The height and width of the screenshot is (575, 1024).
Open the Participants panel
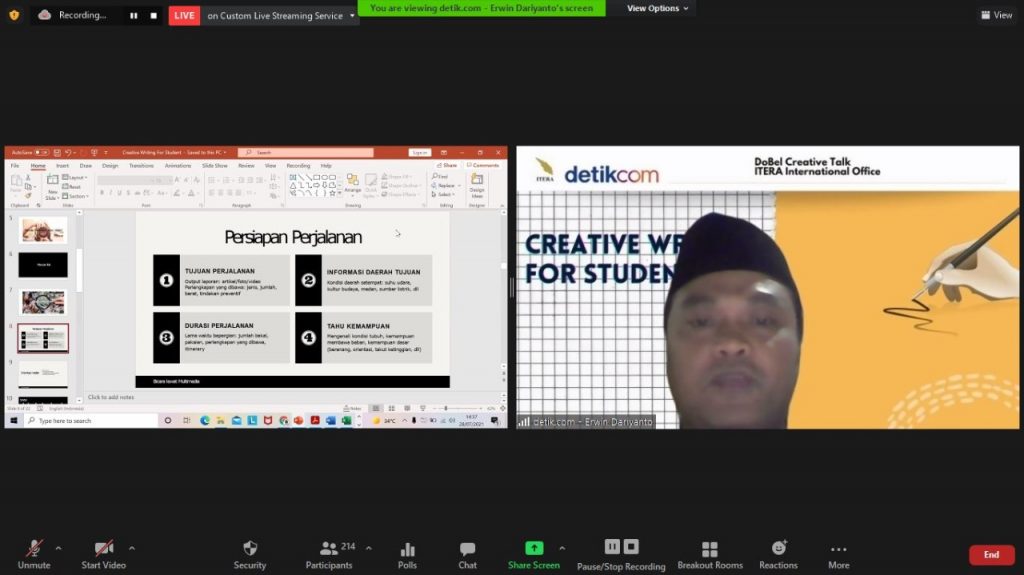click(329, 554)
